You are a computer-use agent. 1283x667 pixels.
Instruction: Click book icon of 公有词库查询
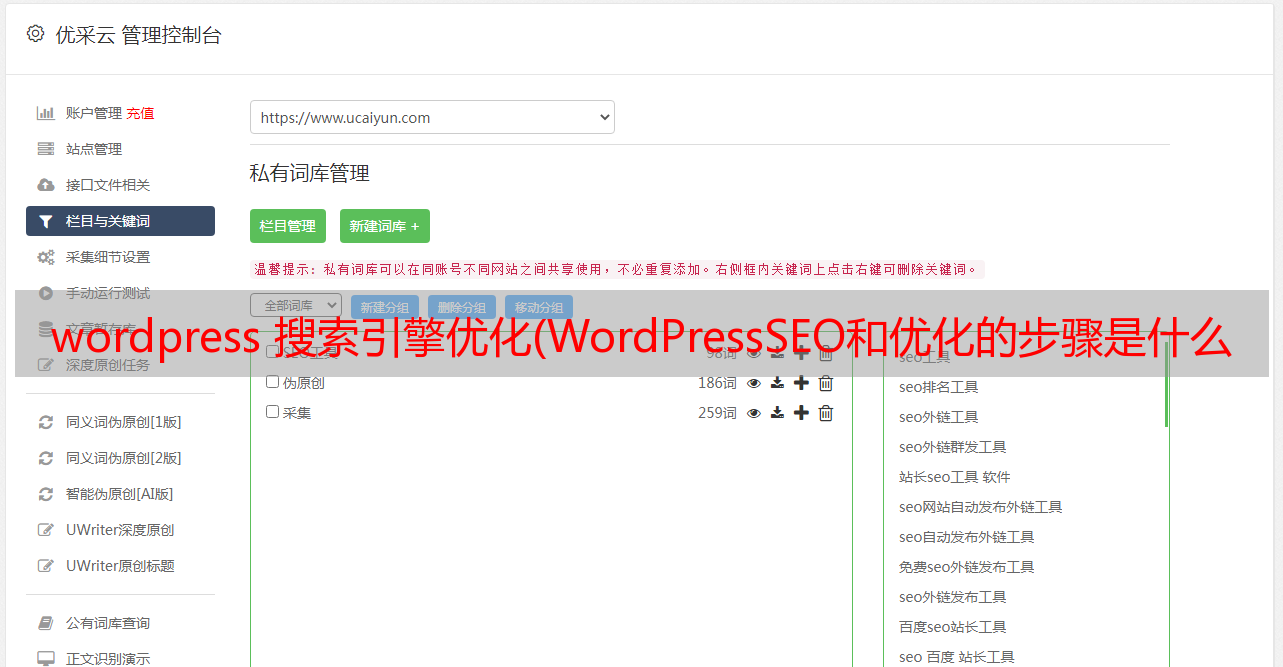[x=45, y=623]
